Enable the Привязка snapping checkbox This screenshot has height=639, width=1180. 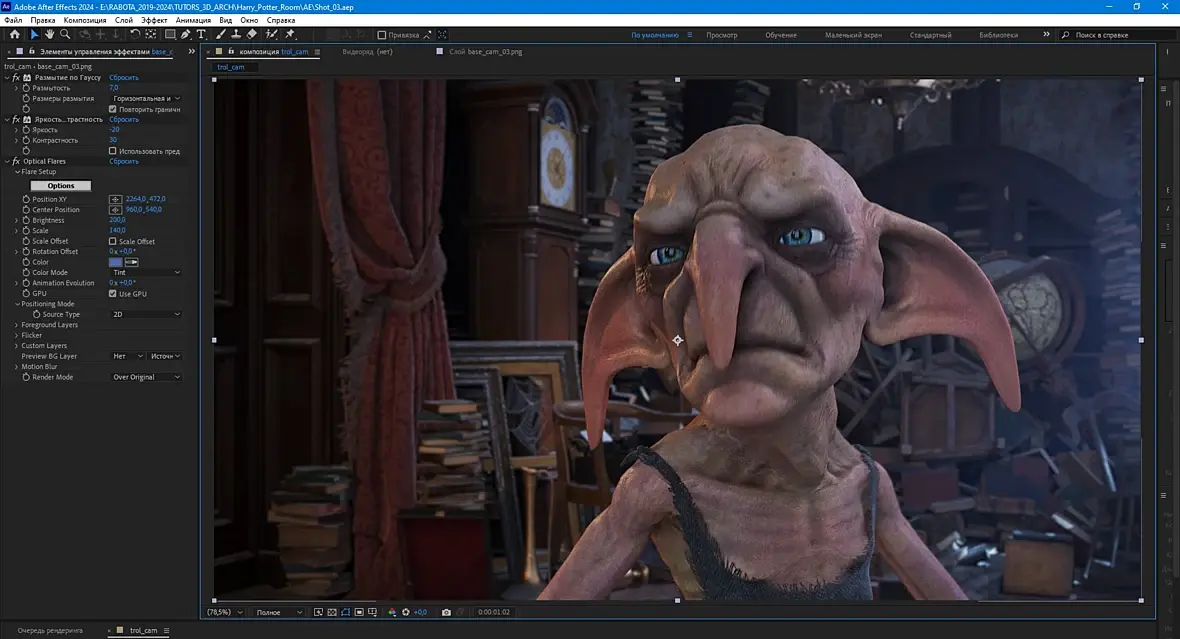tap(382, 35)
